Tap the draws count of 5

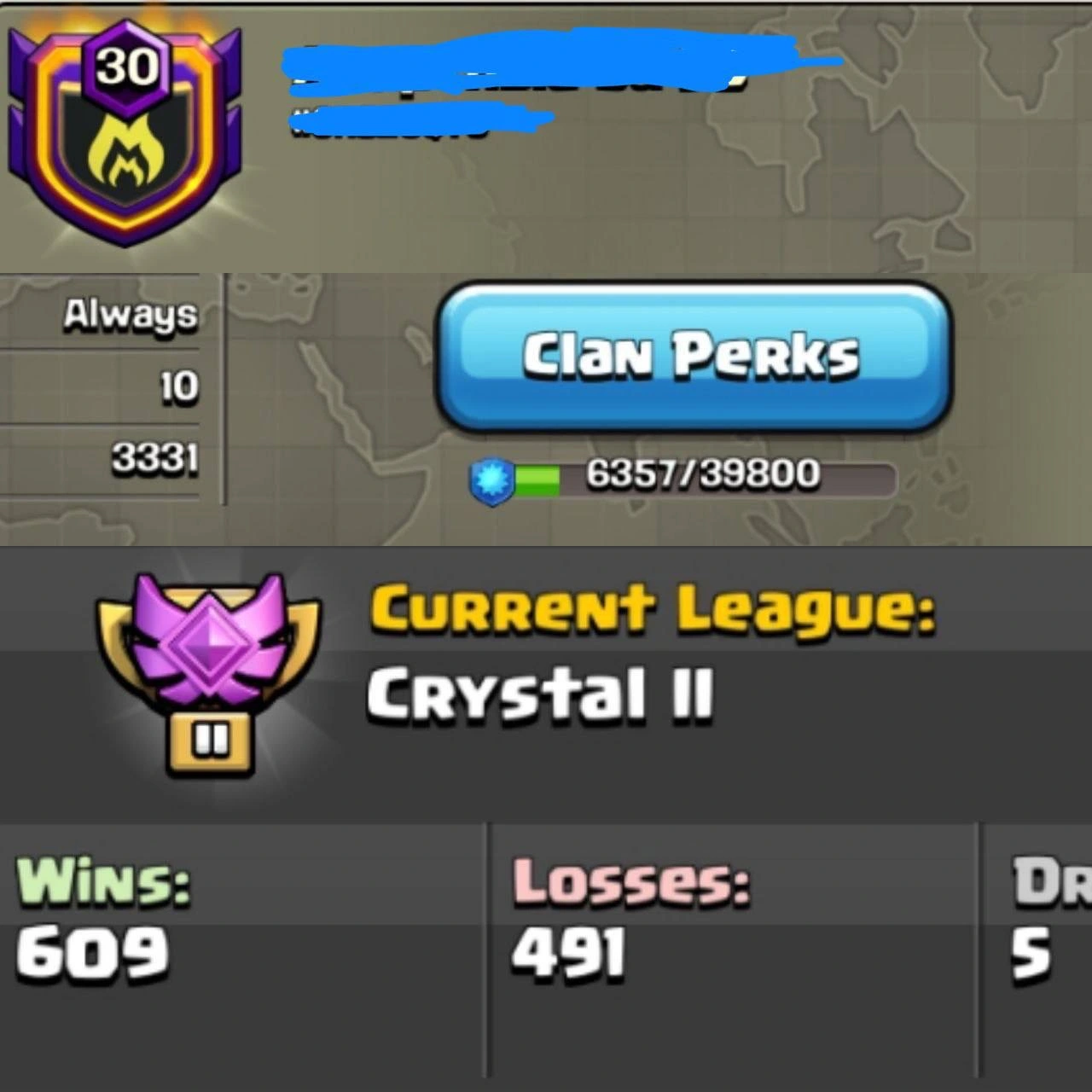(1031, 954)
